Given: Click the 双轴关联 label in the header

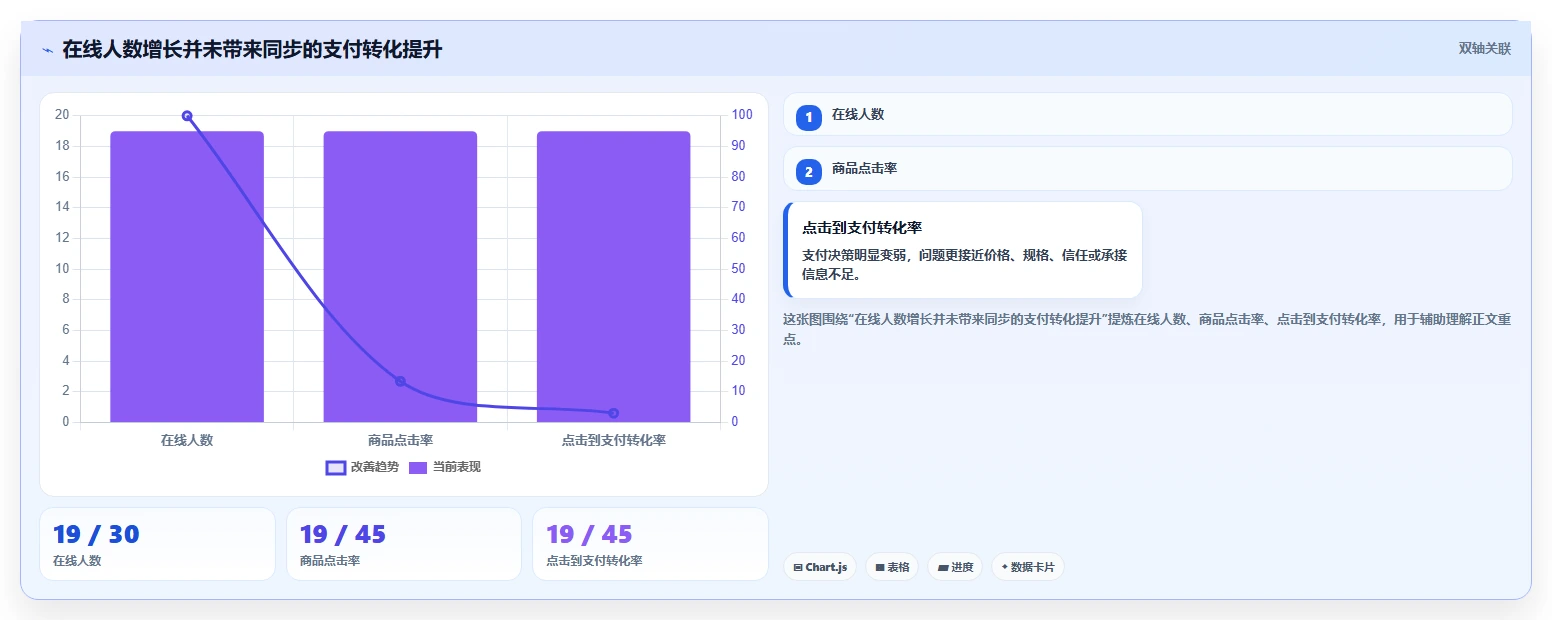Looking at the screenshot, I should pos(1484,49).
